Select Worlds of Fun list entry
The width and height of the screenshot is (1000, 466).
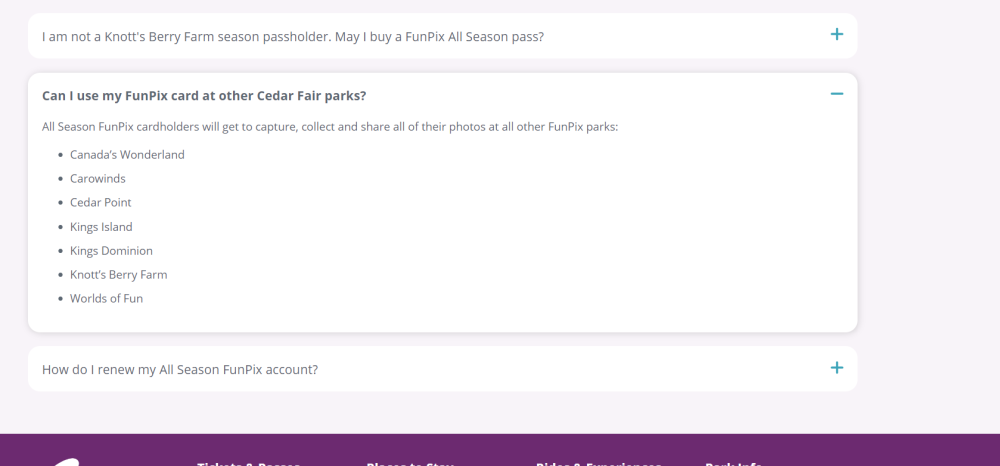point(106,299)
